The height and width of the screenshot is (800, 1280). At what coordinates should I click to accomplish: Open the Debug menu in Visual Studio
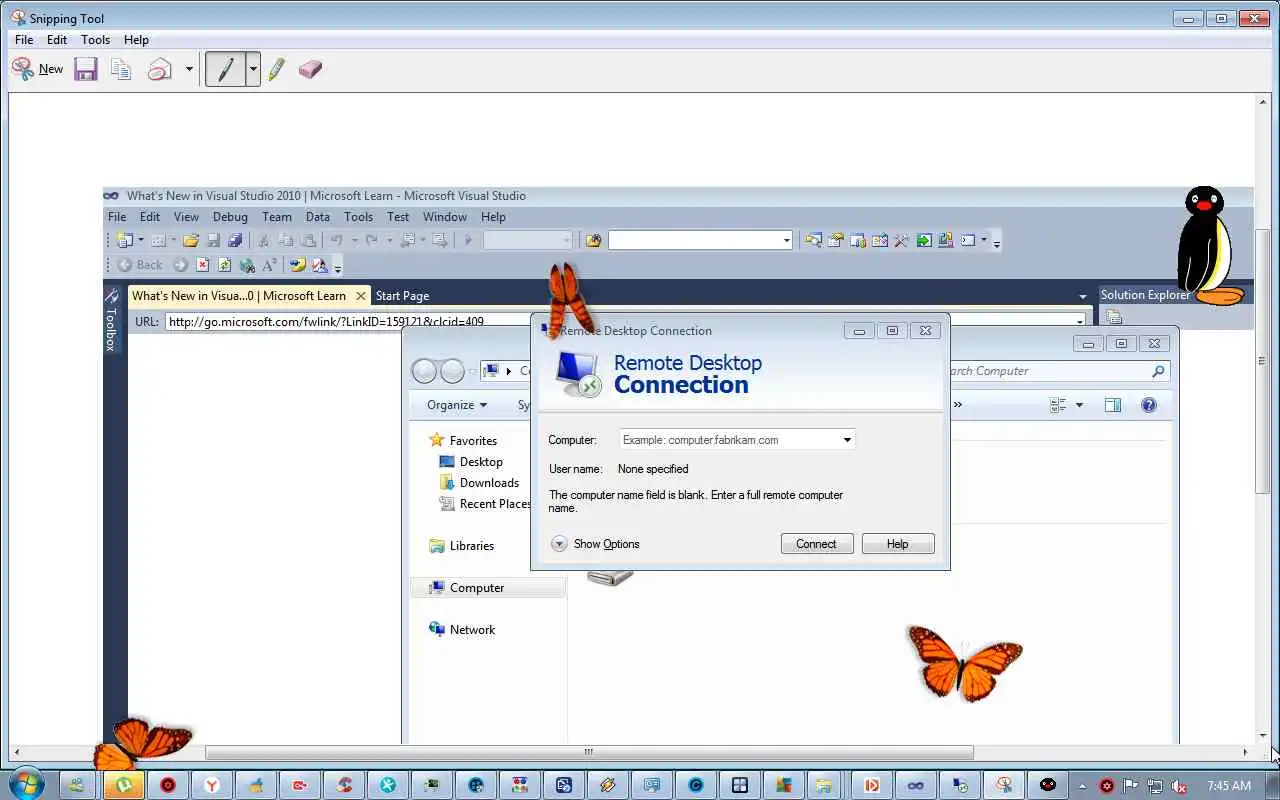[x=230, y=216]
